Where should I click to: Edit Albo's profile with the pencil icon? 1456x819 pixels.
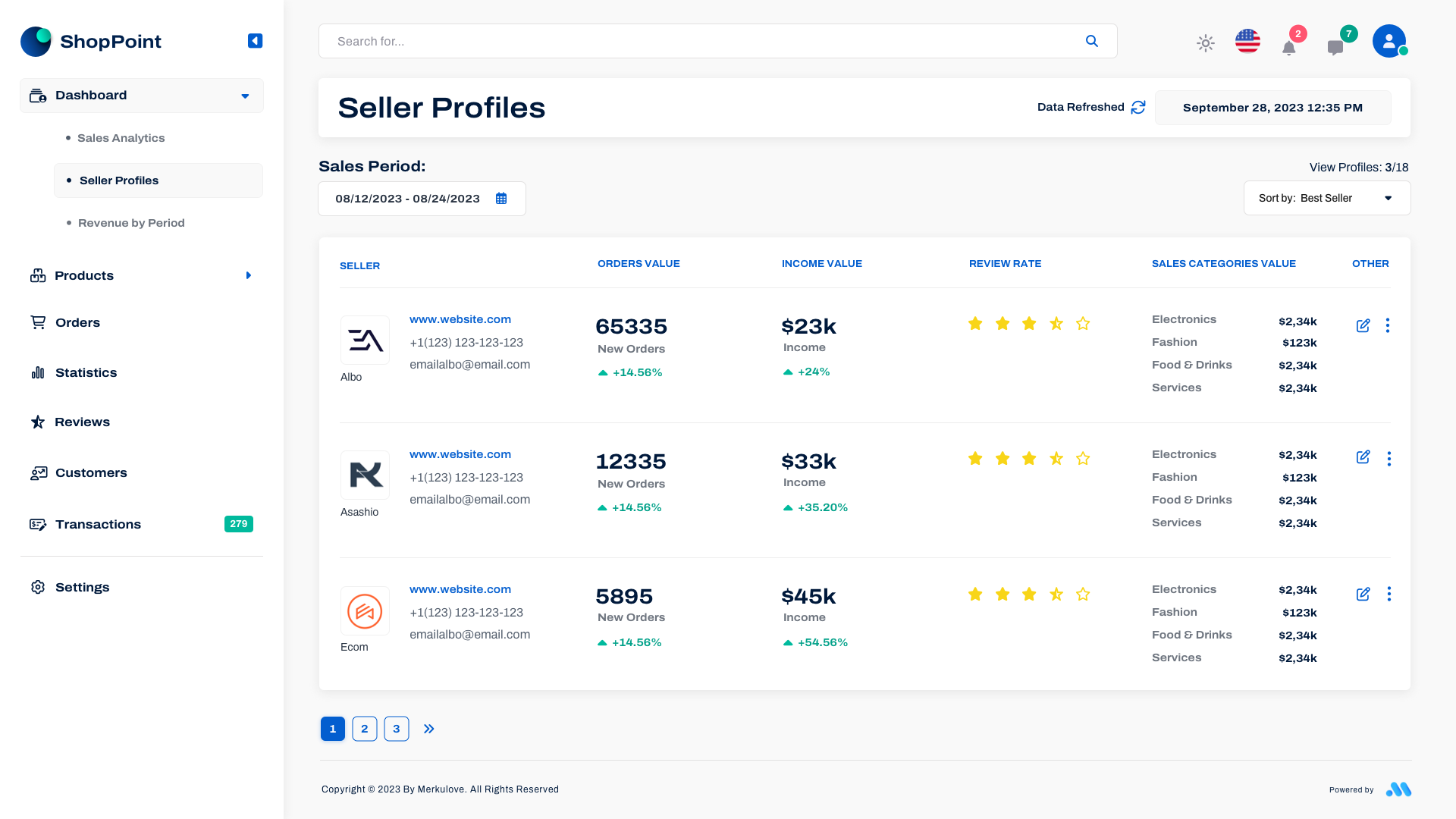click(x=1363, y=325)
